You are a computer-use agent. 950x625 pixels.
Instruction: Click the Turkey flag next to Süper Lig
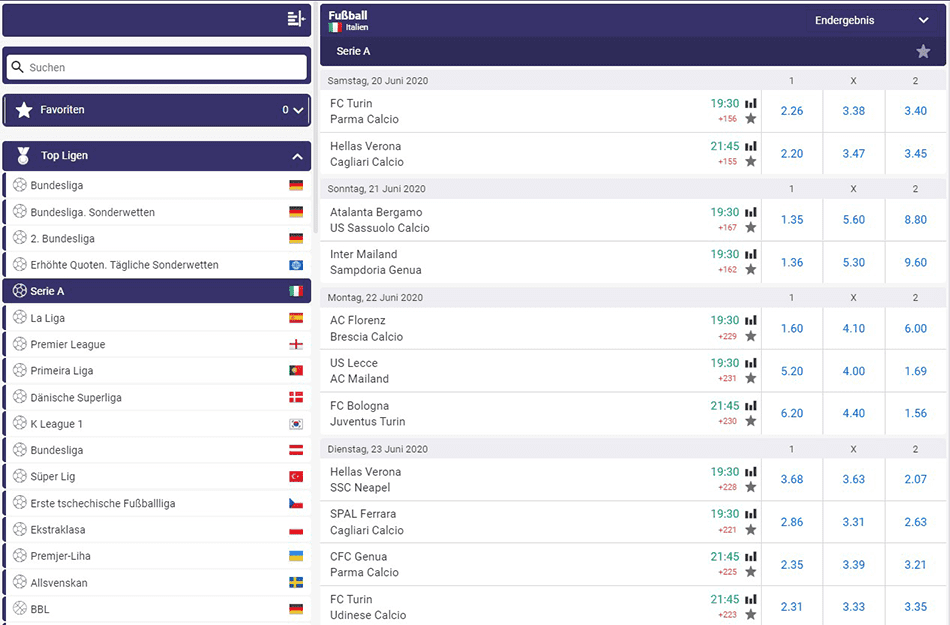[296, 477]
